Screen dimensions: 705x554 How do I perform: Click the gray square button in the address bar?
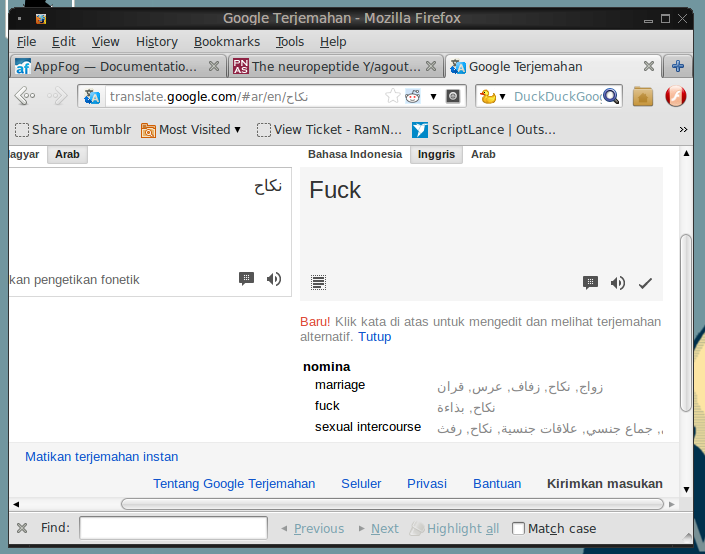tap(453, 96)
